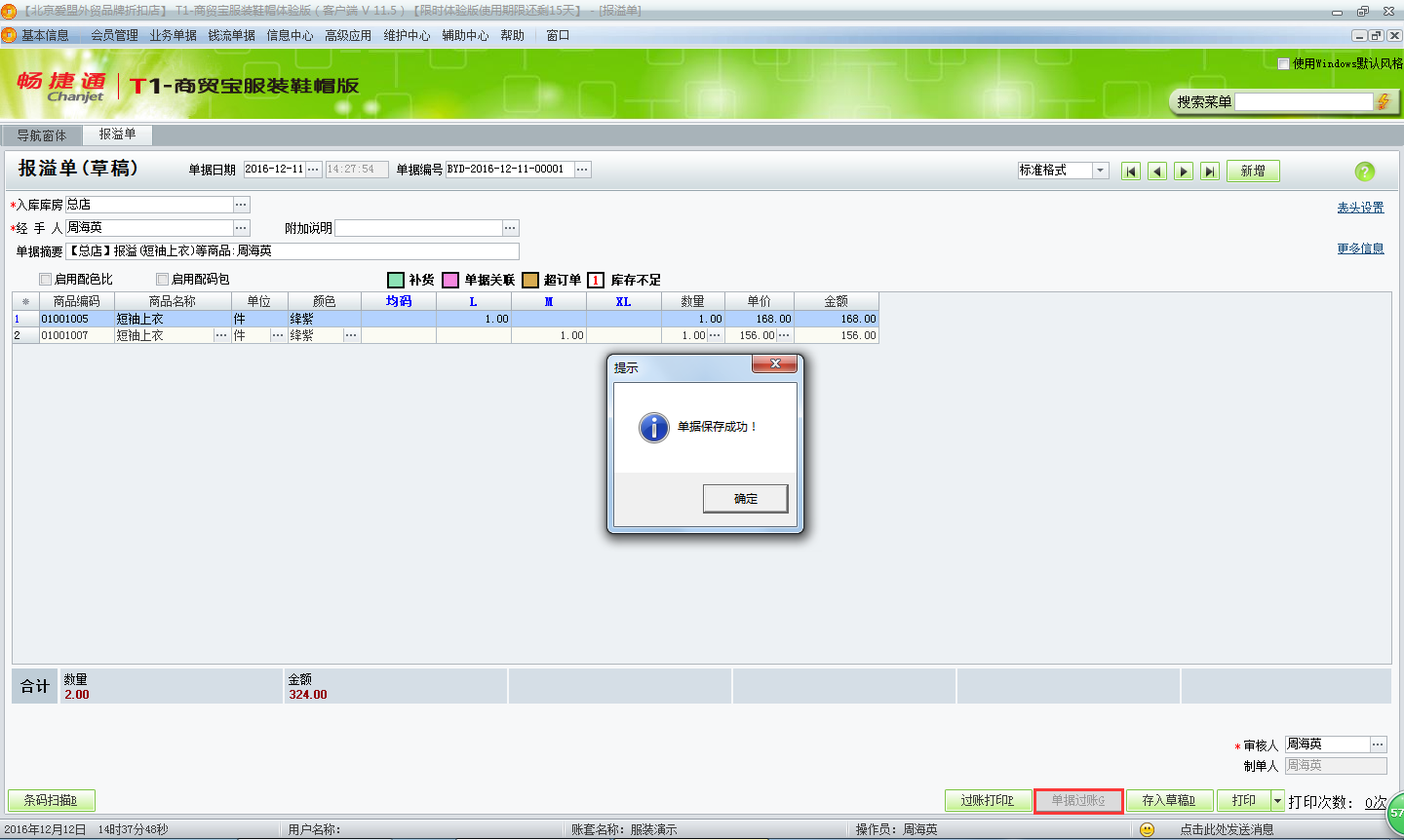1404x840 pixels.
Task: Open the 入库库房 lookup ellipsis button
Action: coord(242,205)
